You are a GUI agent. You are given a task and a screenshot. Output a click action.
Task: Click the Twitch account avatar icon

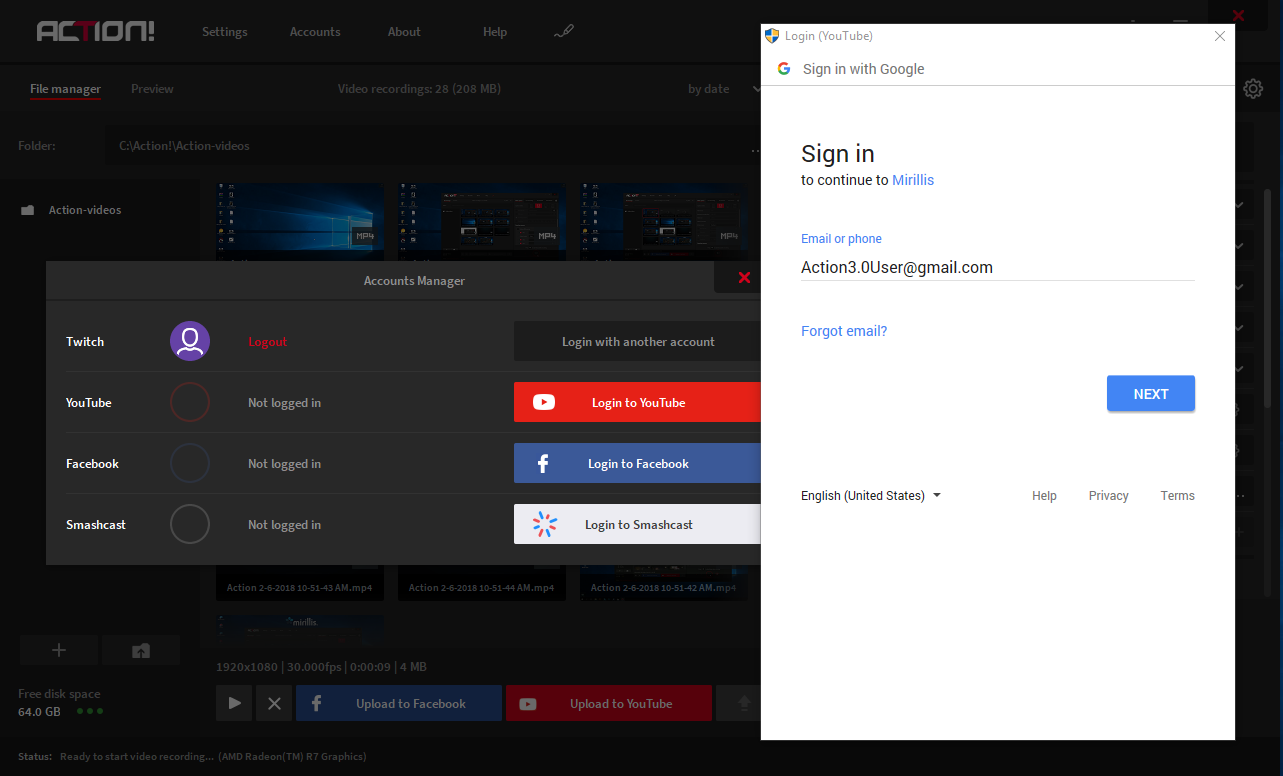pos(189,341)
